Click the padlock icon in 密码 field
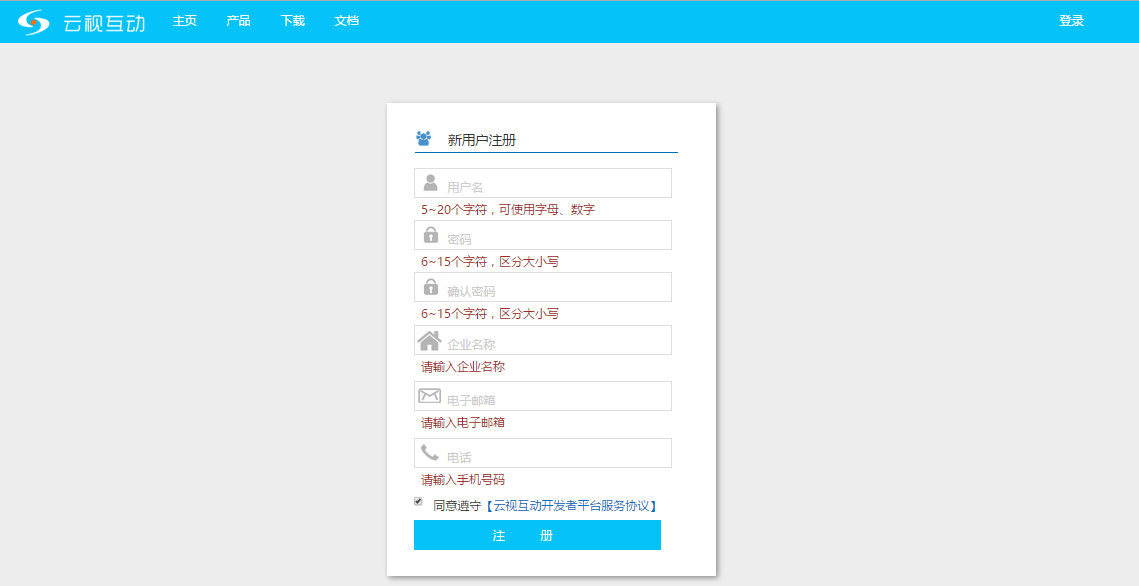The image size is (1139, 586). (x=430, y=235)
